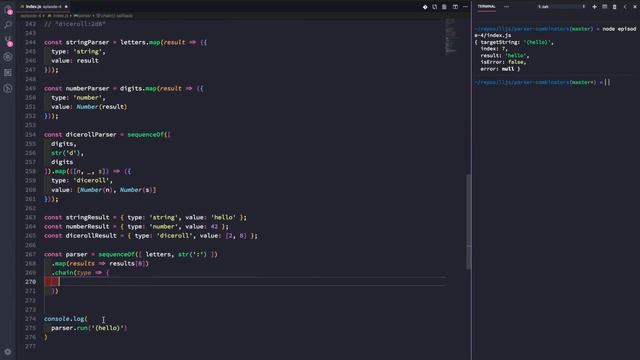Viewport: 640px width, 360px height.
Task: Click the 'error: null' terminal output line
Action: tap(500, 69)
